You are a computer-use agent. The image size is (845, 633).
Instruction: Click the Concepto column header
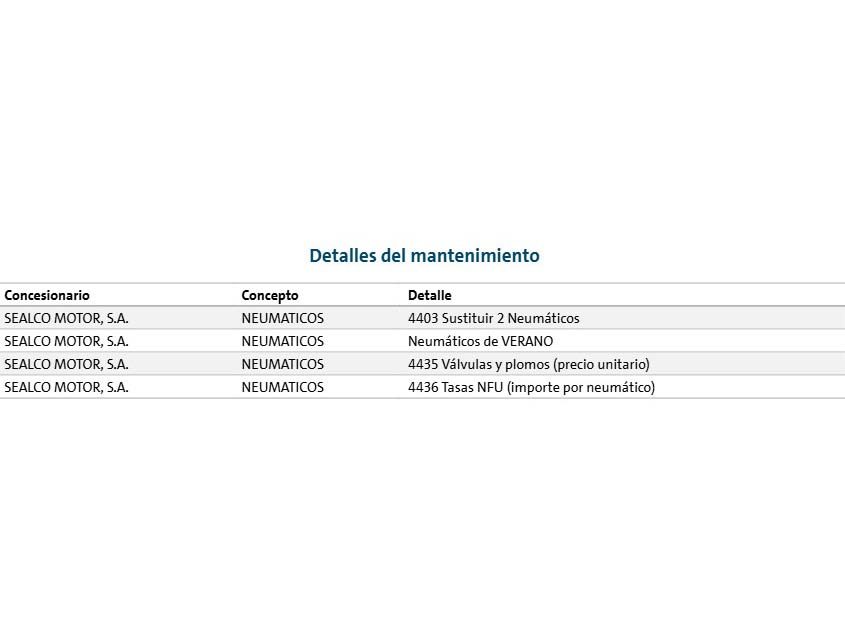(x=270, y=296)
